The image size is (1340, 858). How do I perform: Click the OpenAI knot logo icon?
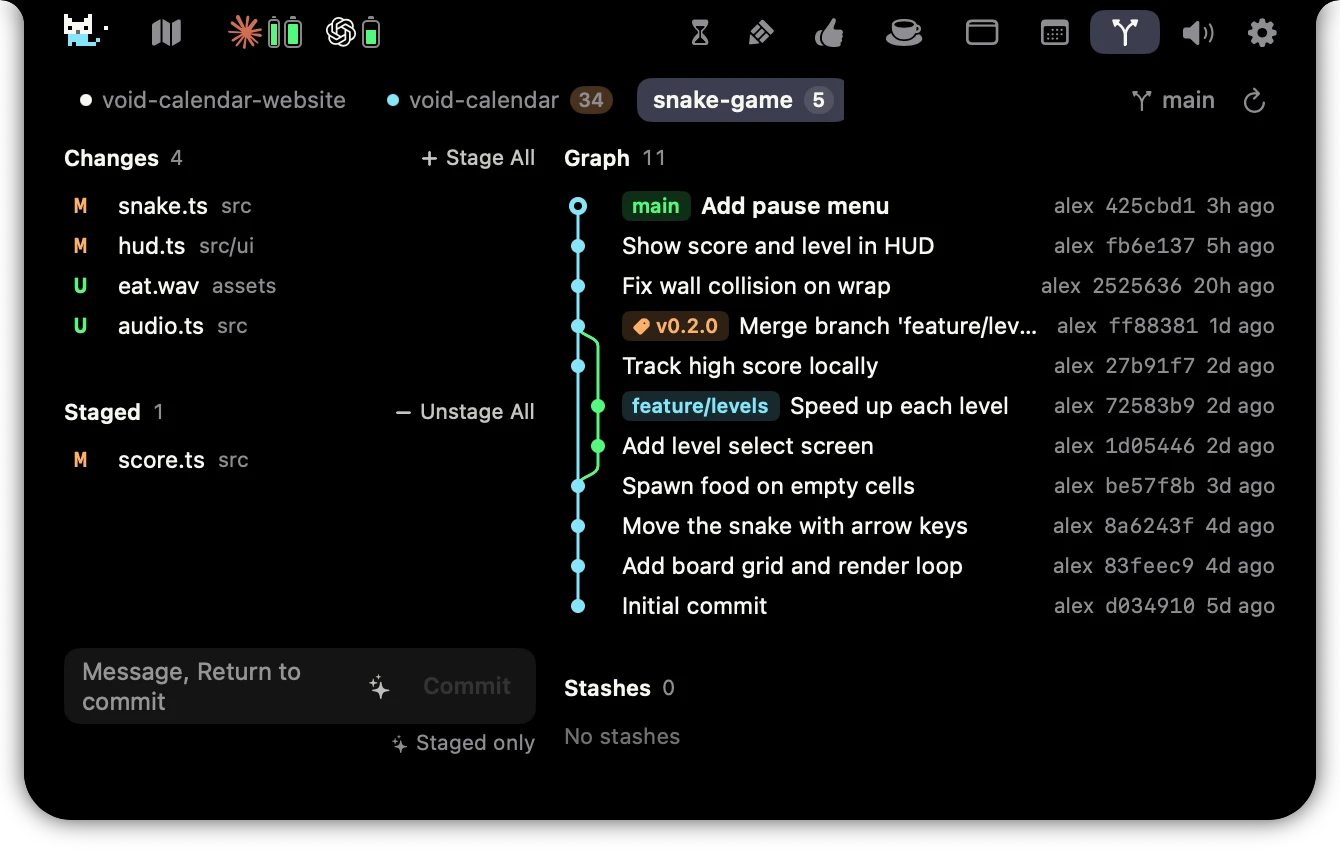point(341,33)
